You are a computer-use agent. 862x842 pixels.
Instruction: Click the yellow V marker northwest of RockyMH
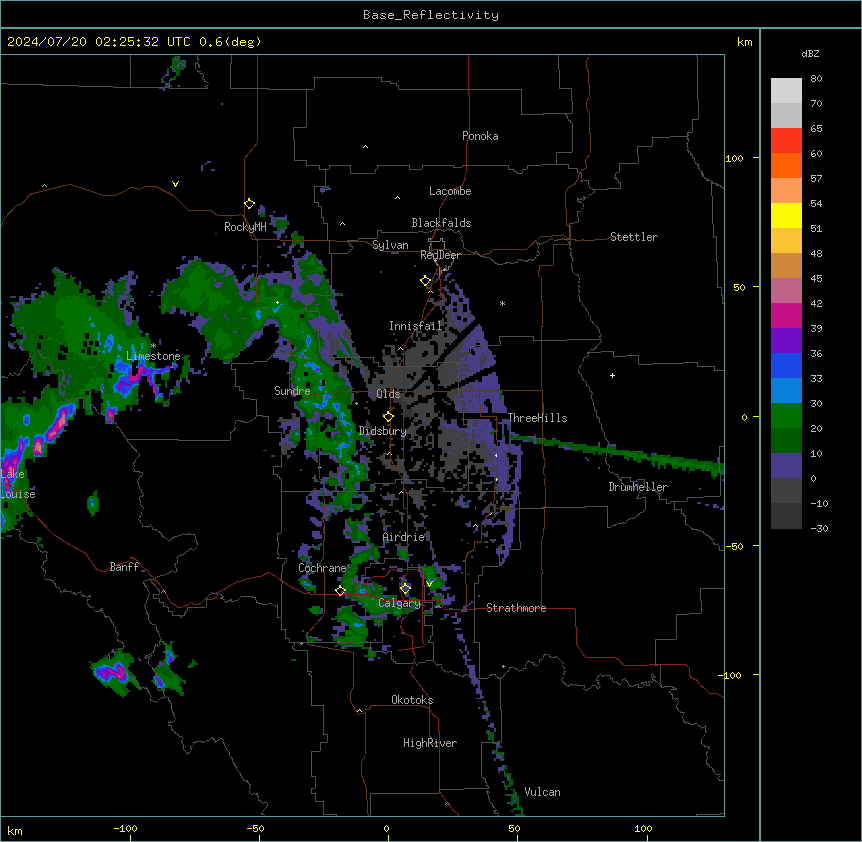[175, 184]
